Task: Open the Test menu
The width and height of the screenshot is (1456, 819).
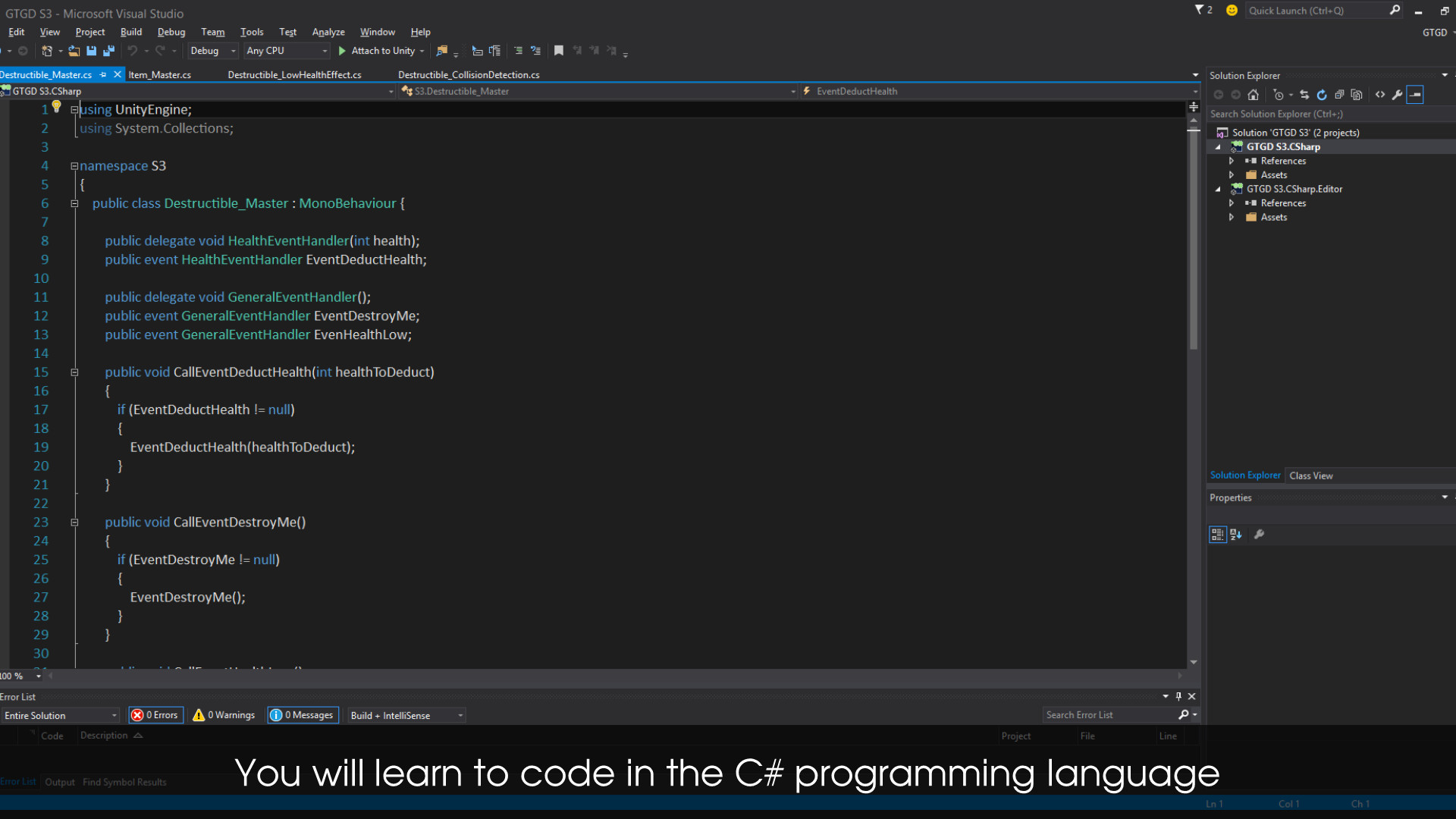Action: click(x=287, y=31)
